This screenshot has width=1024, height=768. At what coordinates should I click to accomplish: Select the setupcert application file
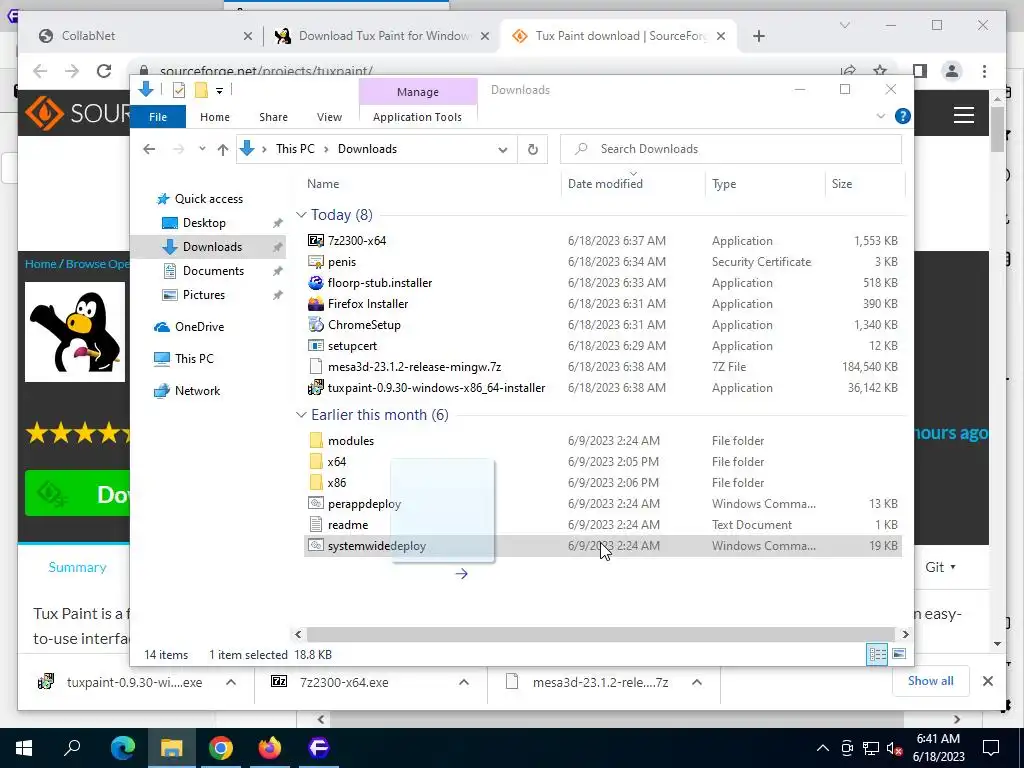pos(352,345)
